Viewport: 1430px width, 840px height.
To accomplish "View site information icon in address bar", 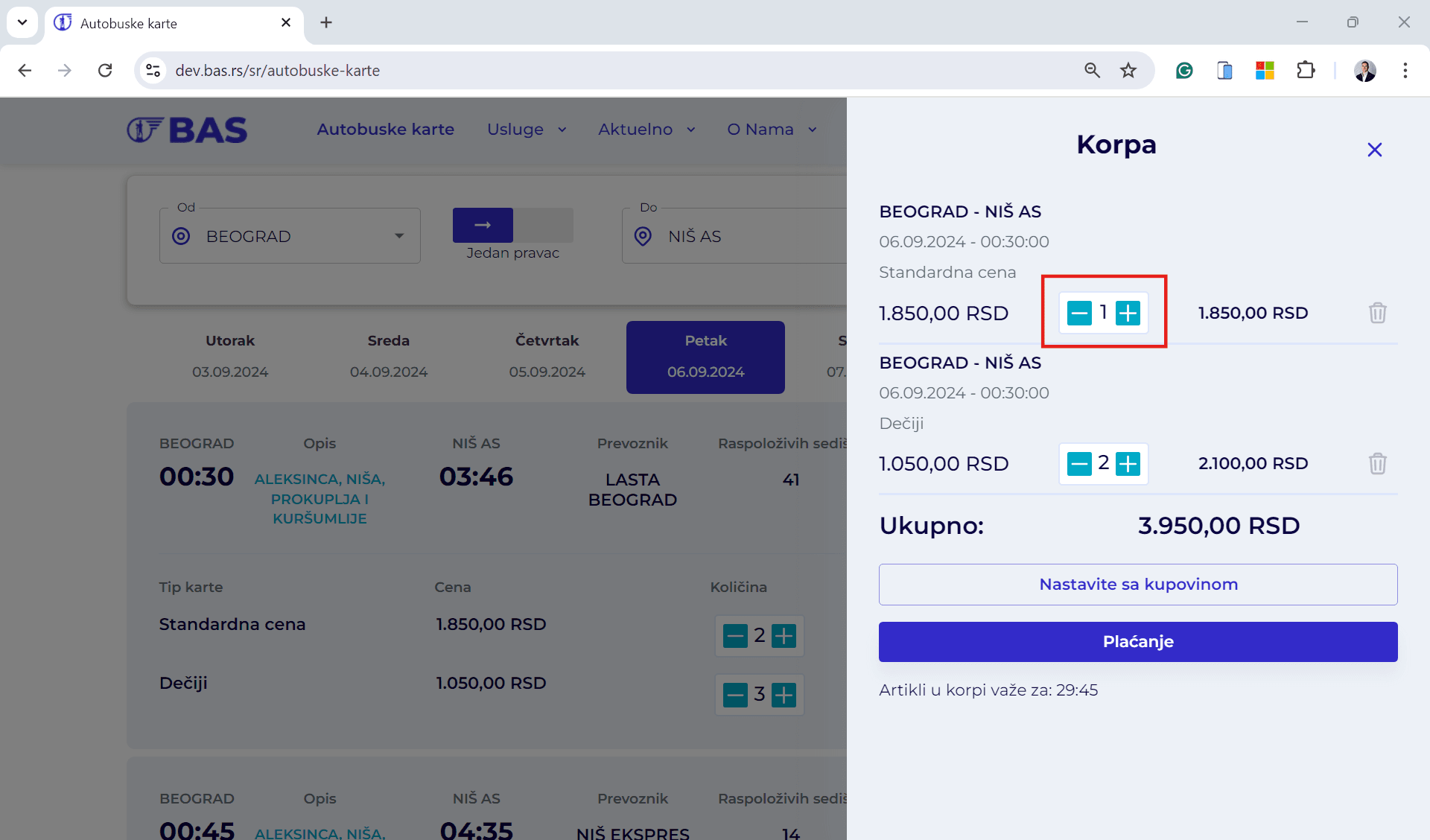I will pos(153,70).
